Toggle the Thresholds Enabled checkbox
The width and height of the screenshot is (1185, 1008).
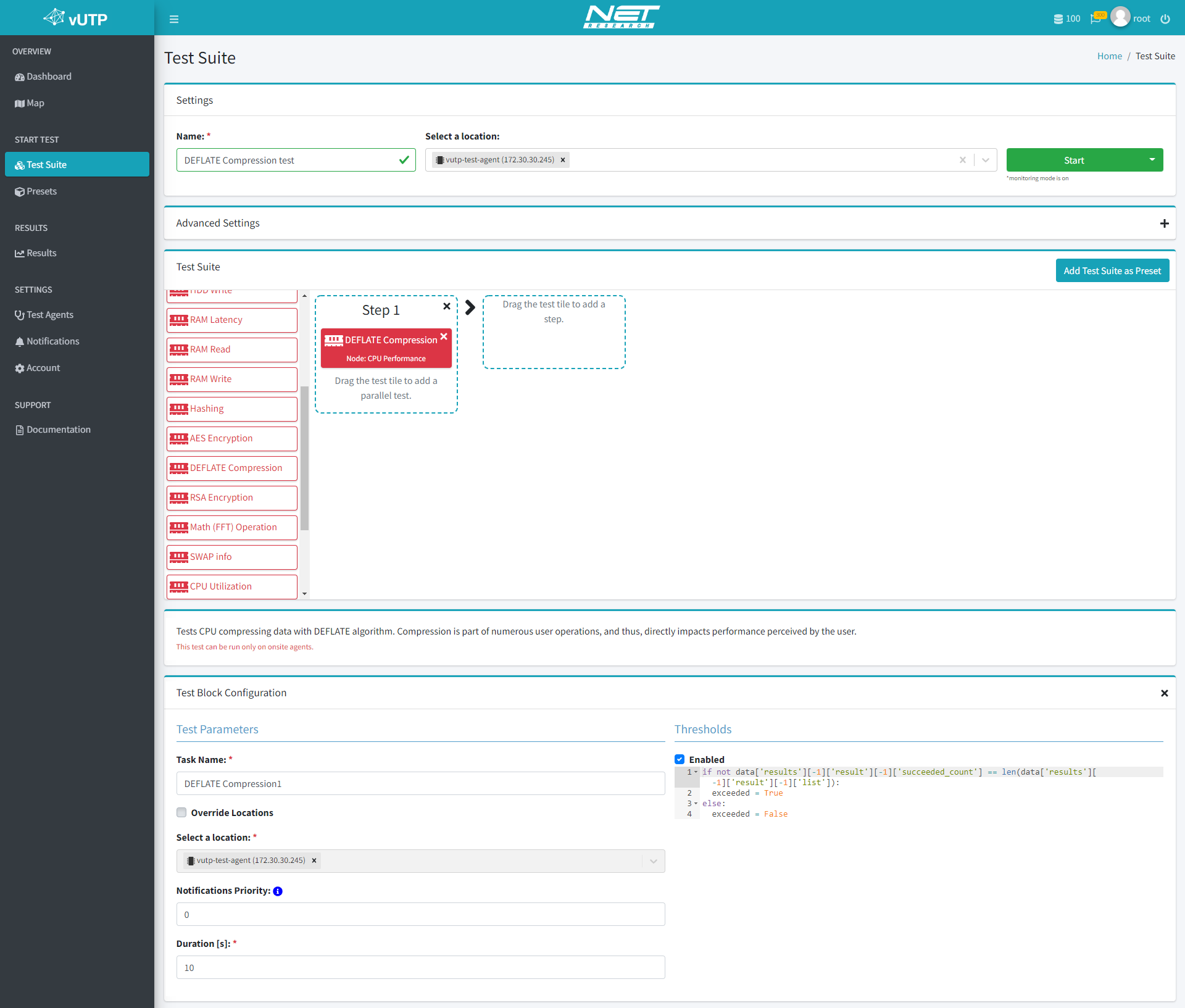pos(680,759)
